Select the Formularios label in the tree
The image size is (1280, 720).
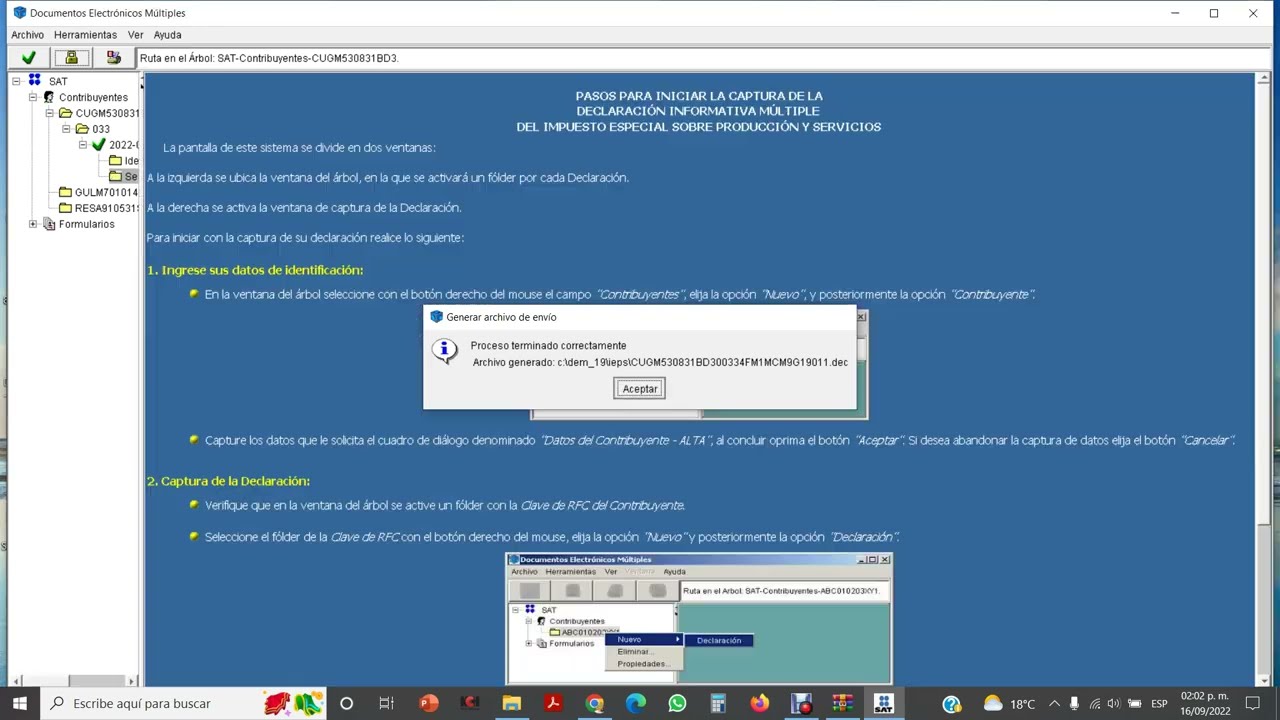pos(87,224)
